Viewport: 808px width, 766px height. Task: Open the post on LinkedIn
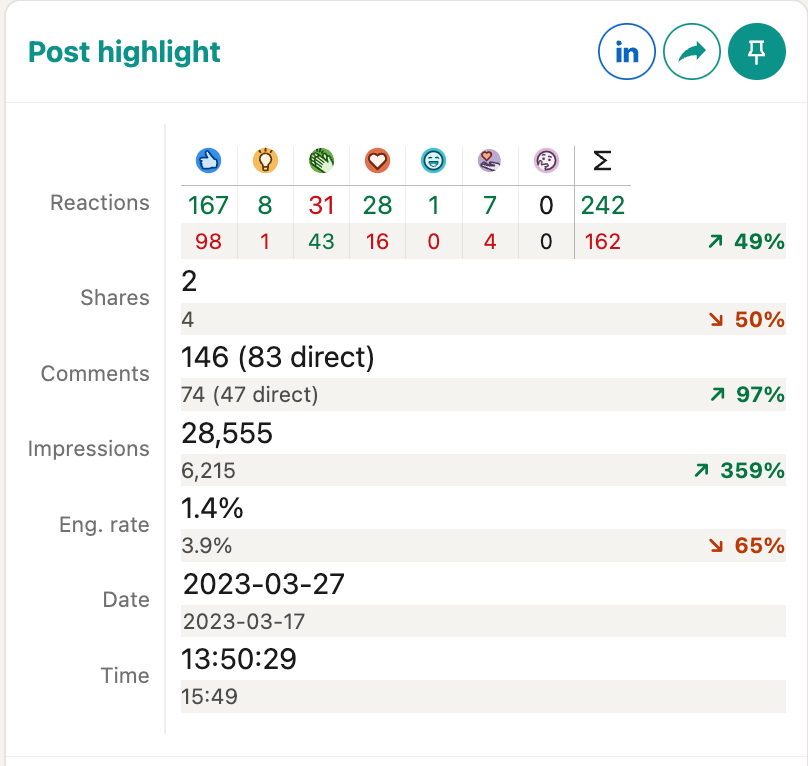coord(626,51)
